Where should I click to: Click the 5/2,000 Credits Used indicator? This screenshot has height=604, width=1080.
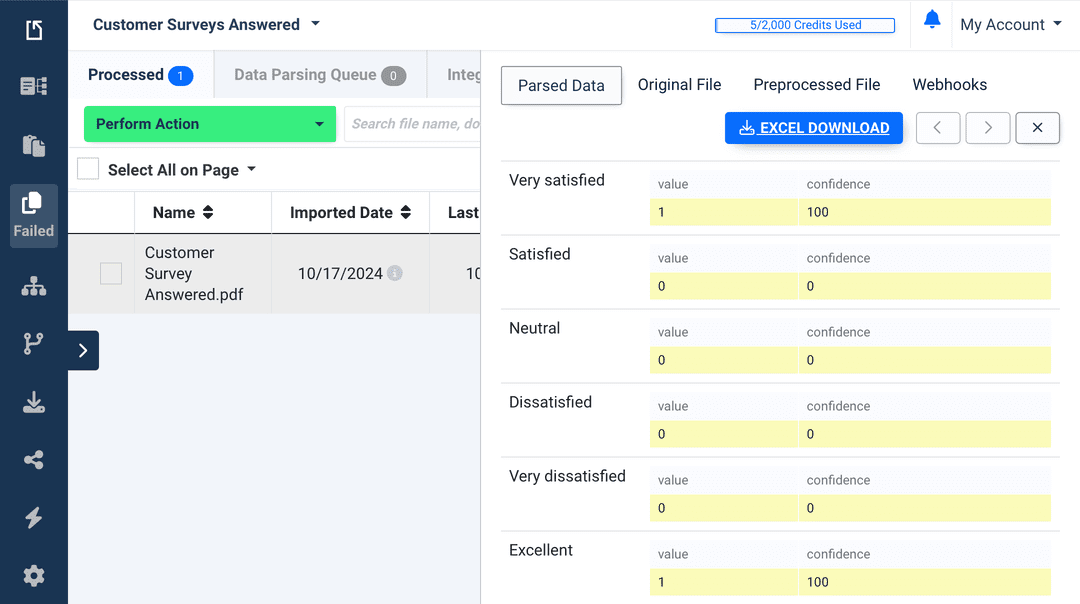(805, 25)
